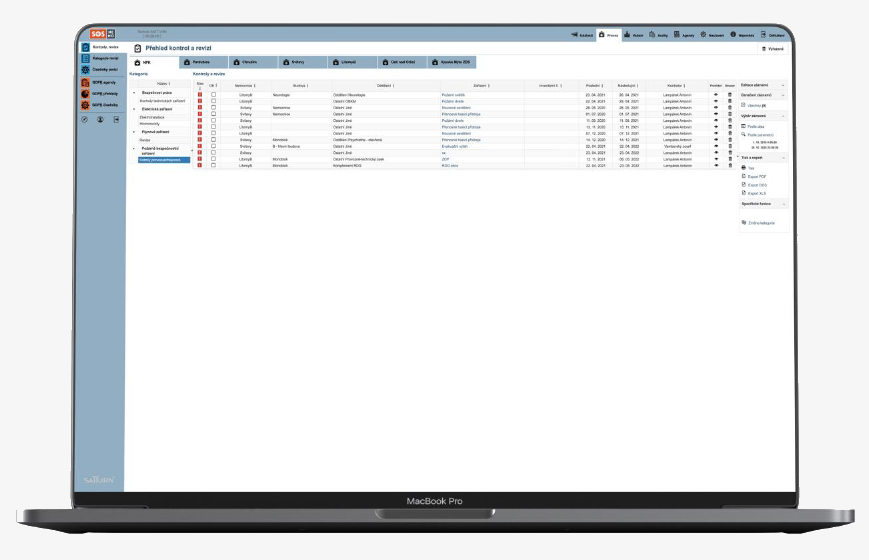Click the logout icon in the sidebar
The width and height of the screenshot is (869, 560).
click(115, 119)
